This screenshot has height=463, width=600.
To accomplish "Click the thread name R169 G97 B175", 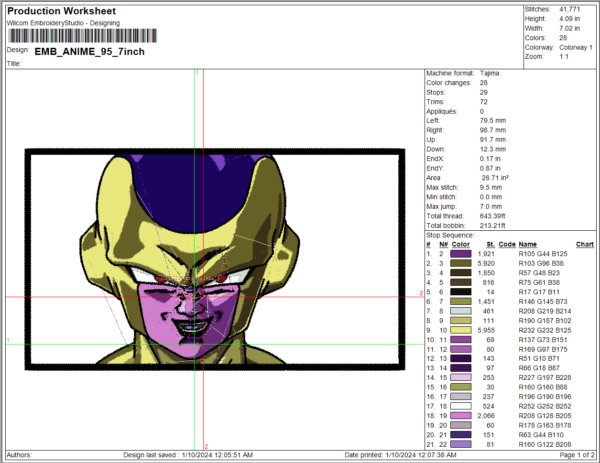I will coord(543,349).
